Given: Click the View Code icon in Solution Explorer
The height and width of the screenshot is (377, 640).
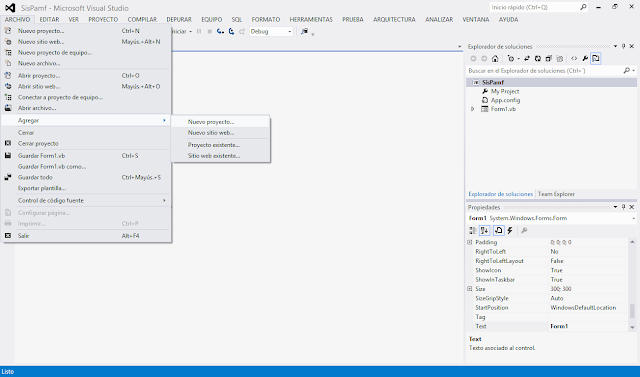Looking at the screenshot, I should click(x=574, y=59).
